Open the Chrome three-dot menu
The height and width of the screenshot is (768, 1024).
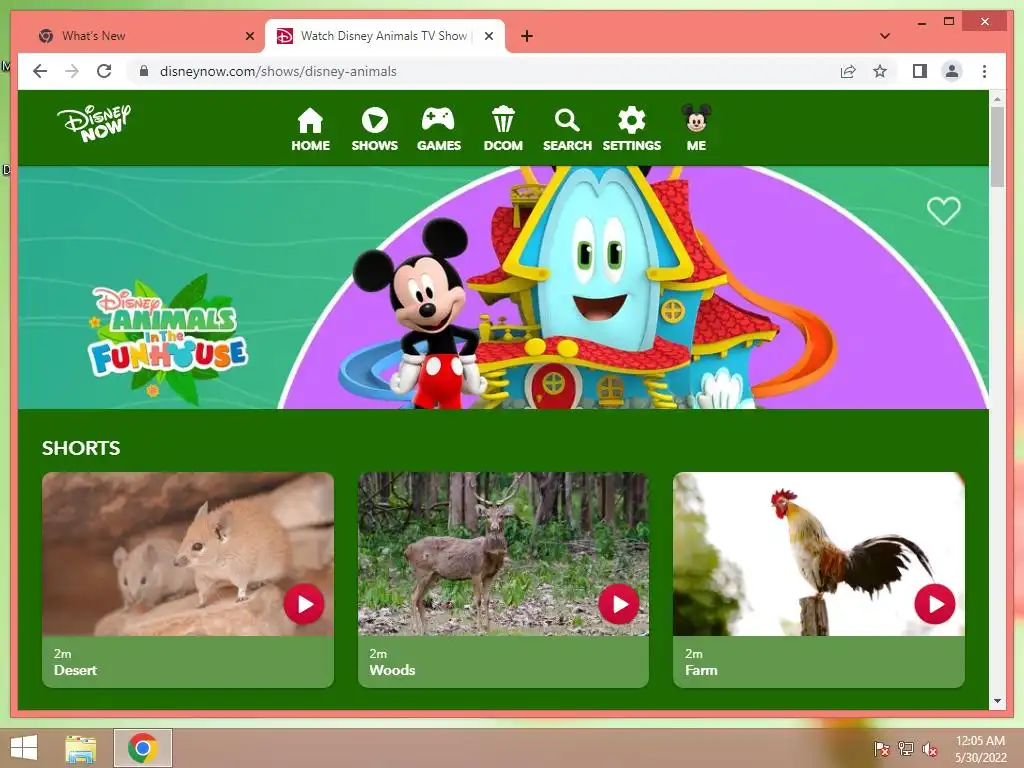click(984, 71)
